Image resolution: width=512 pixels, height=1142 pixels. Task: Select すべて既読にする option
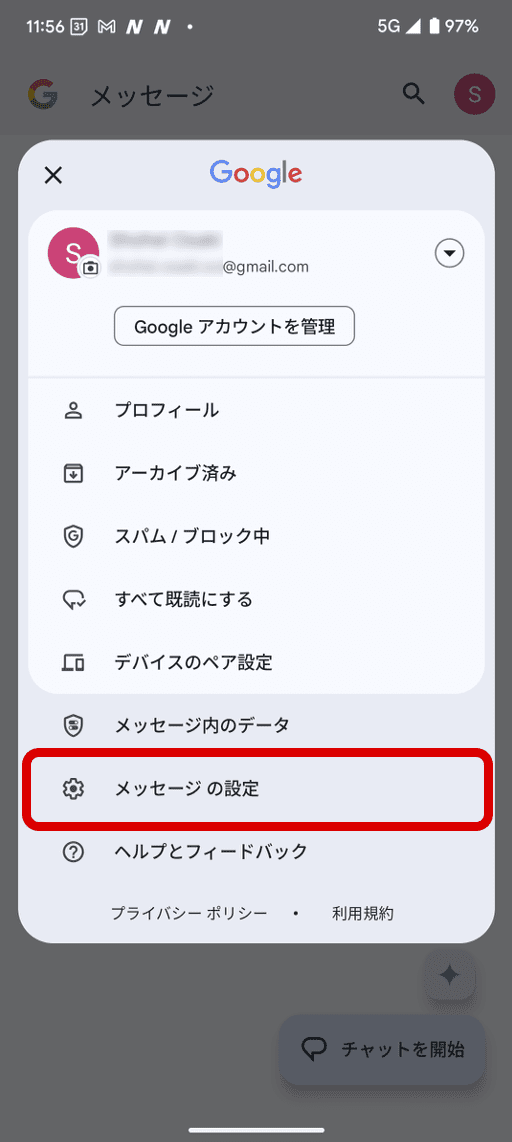click(x=256, y=599)
